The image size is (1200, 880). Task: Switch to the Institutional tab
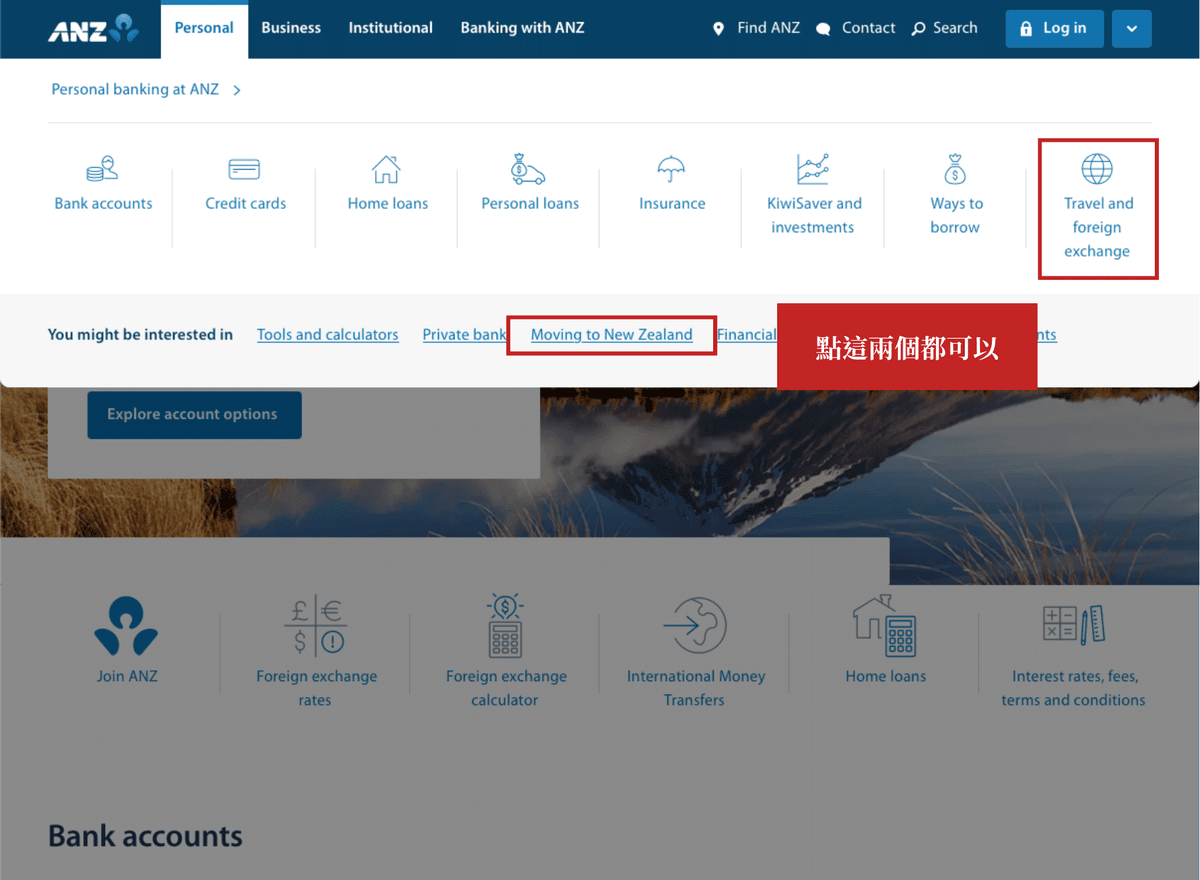390,28
